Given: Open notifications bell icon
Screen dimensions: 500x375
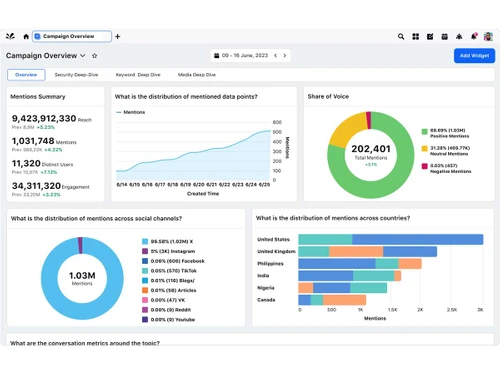Looking at the screenshot, I should point(474,36).
